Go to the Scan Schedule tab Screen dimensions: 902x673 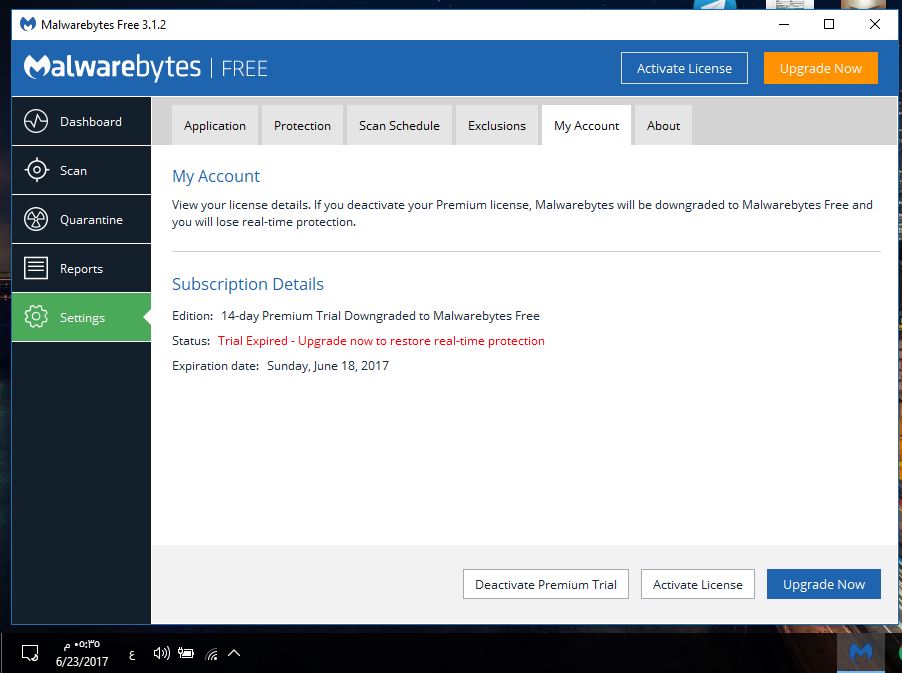click(399, 125)
